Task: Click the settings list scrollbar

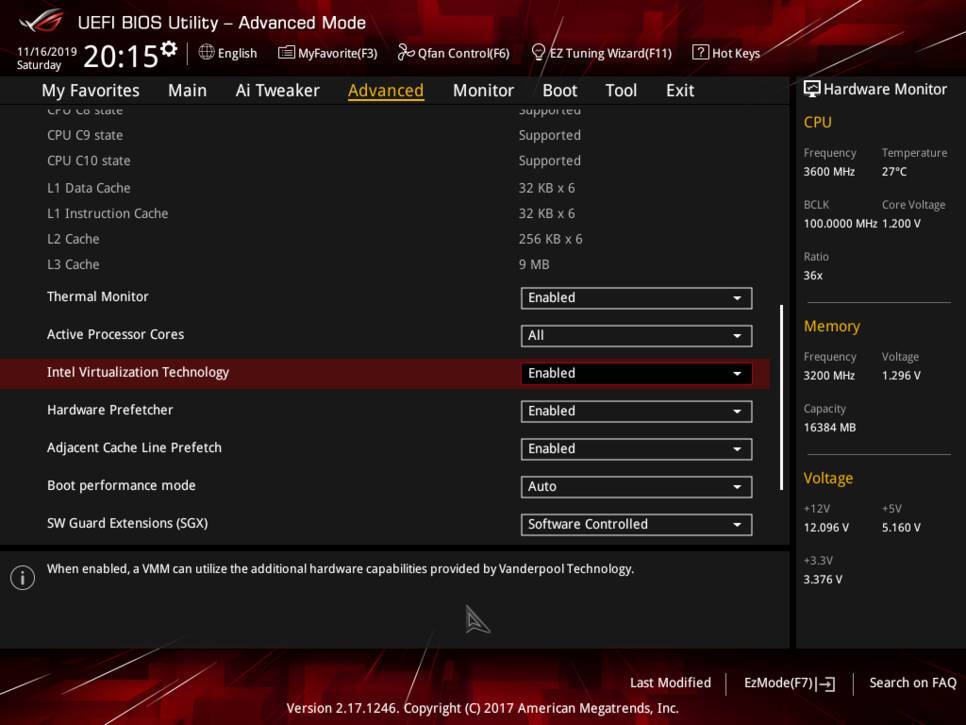Action: pos(781,397)
